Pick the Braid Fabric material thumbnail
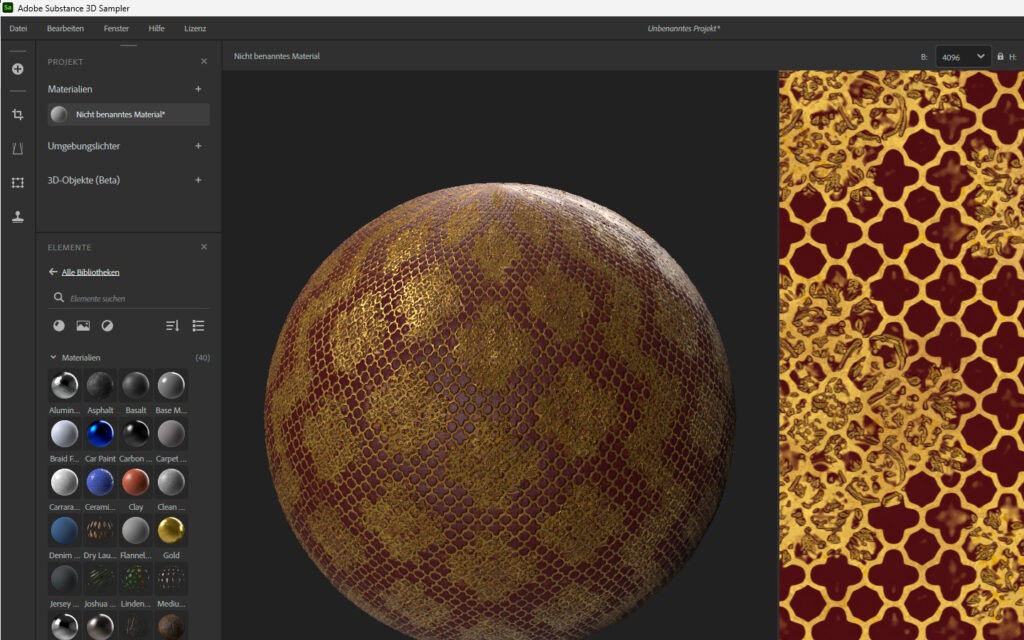This screenshot has height=640, width=1024. 65,434
